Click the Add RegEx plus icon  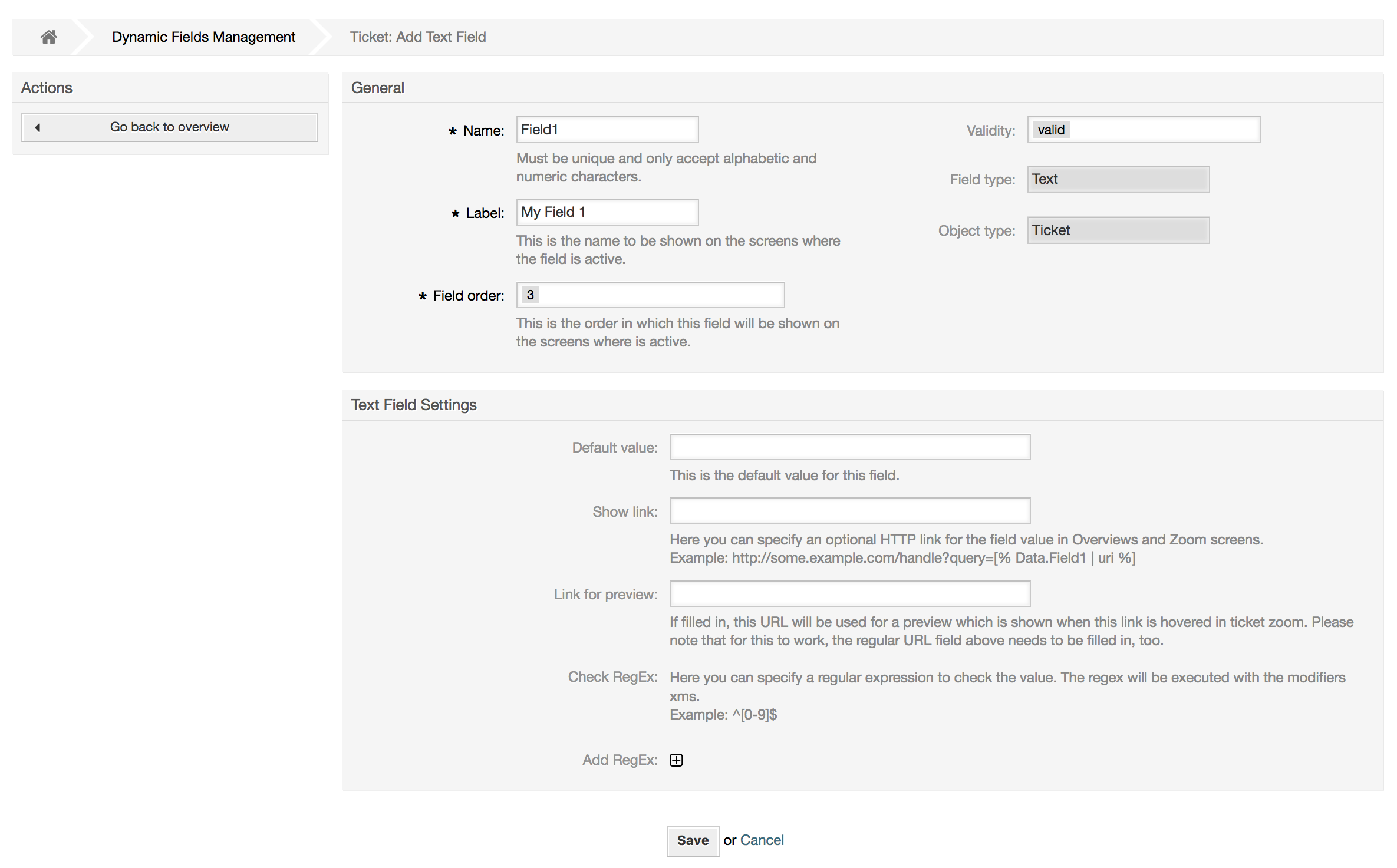tap(676, 760)
